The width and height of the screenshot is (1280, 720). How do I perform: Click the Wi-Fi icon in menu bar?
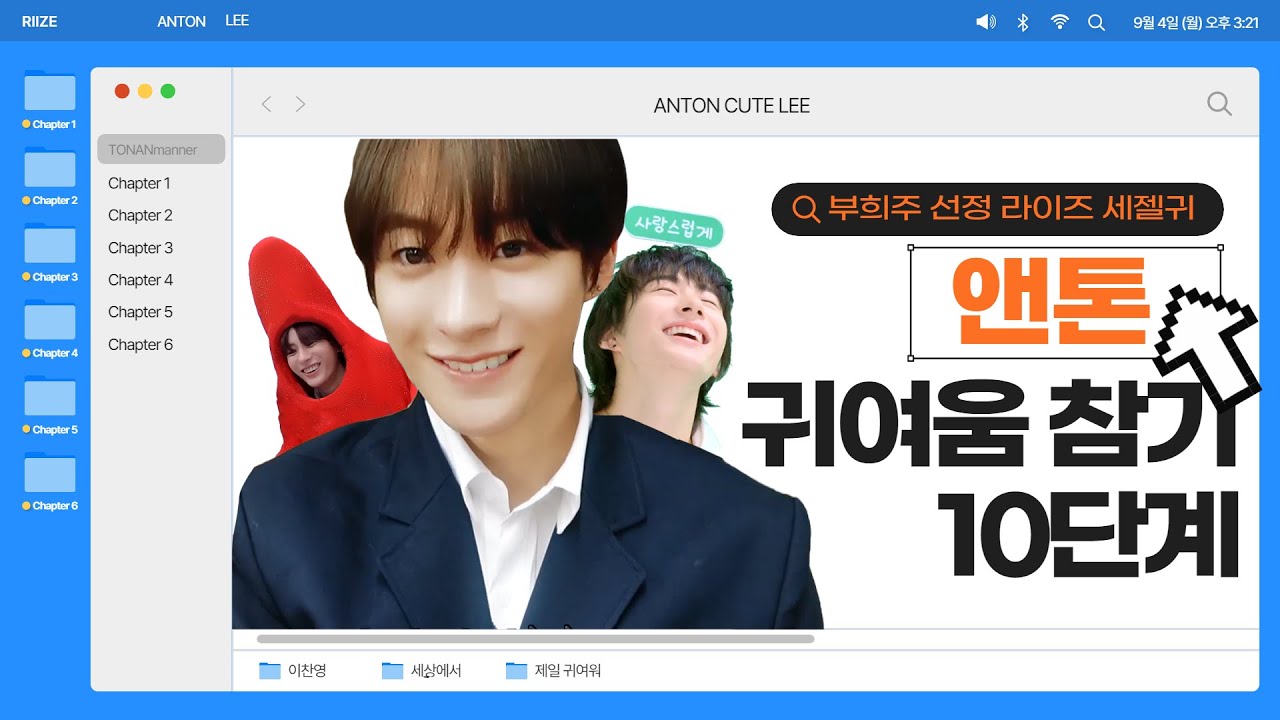click(x=1060, y=22)
